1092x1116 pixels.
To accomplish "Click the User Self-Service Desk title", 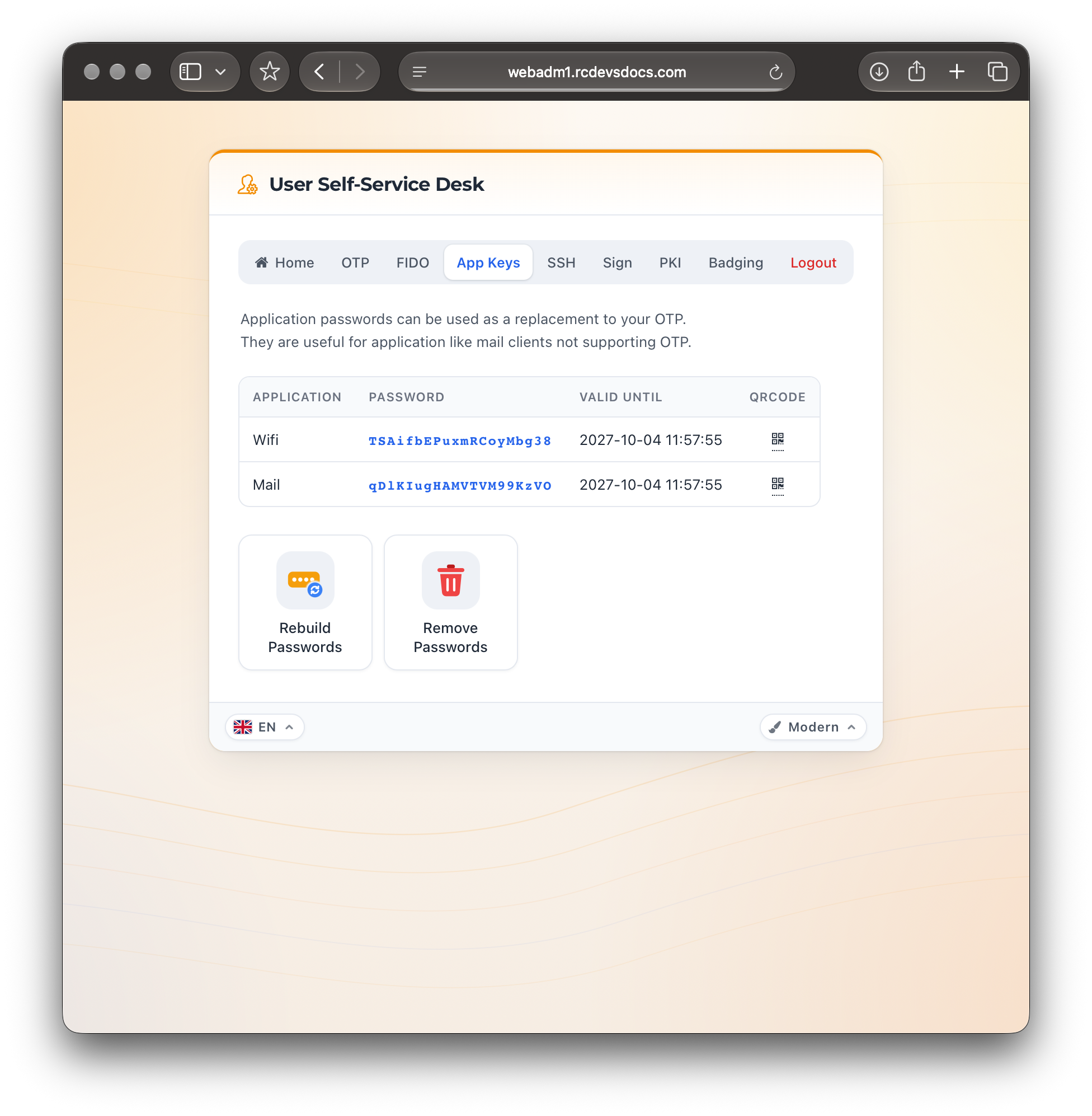I will [x=376, y=184].
